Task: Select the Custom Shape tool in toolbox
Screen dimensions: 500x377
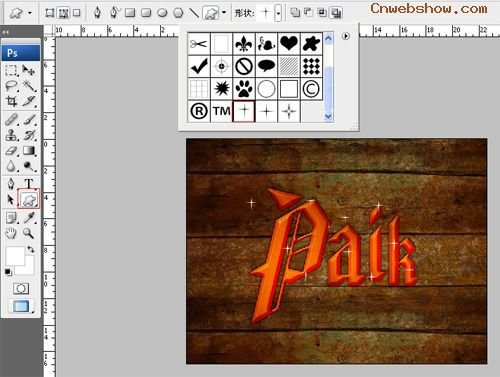Action: (29, 199)
